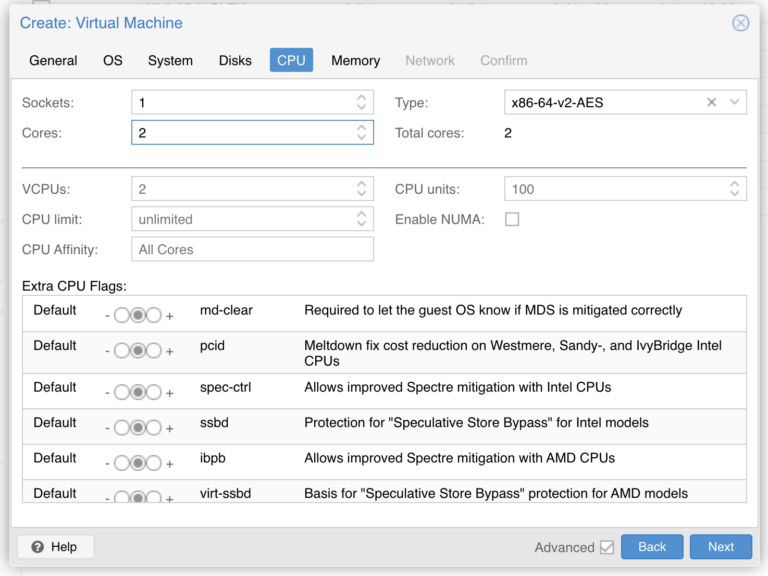Switch to the OS tab
768x576 pixels.
tap(113, 60)
